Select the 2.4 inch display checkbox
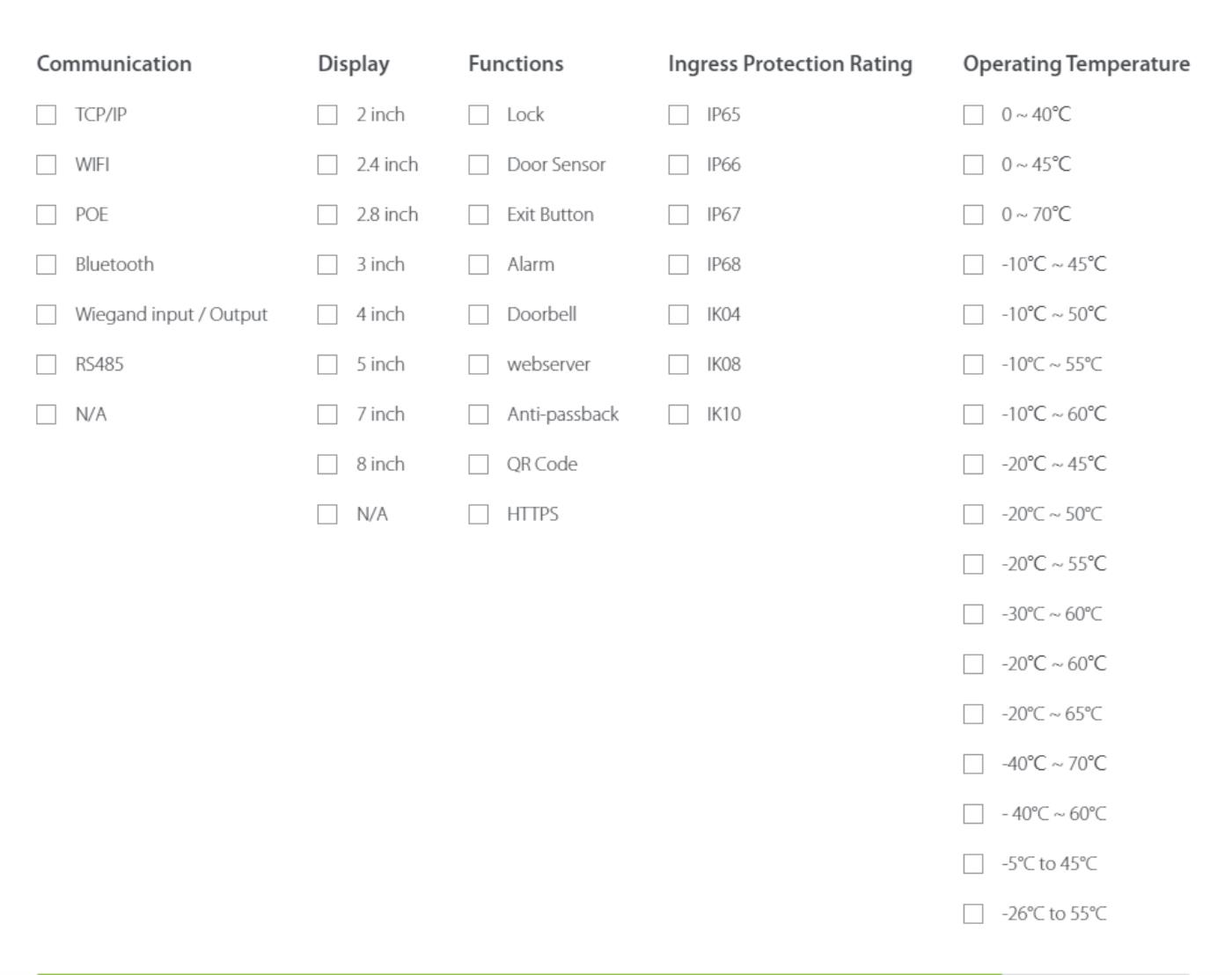This screenshot has width=1232, height=975. click(327, 165)
